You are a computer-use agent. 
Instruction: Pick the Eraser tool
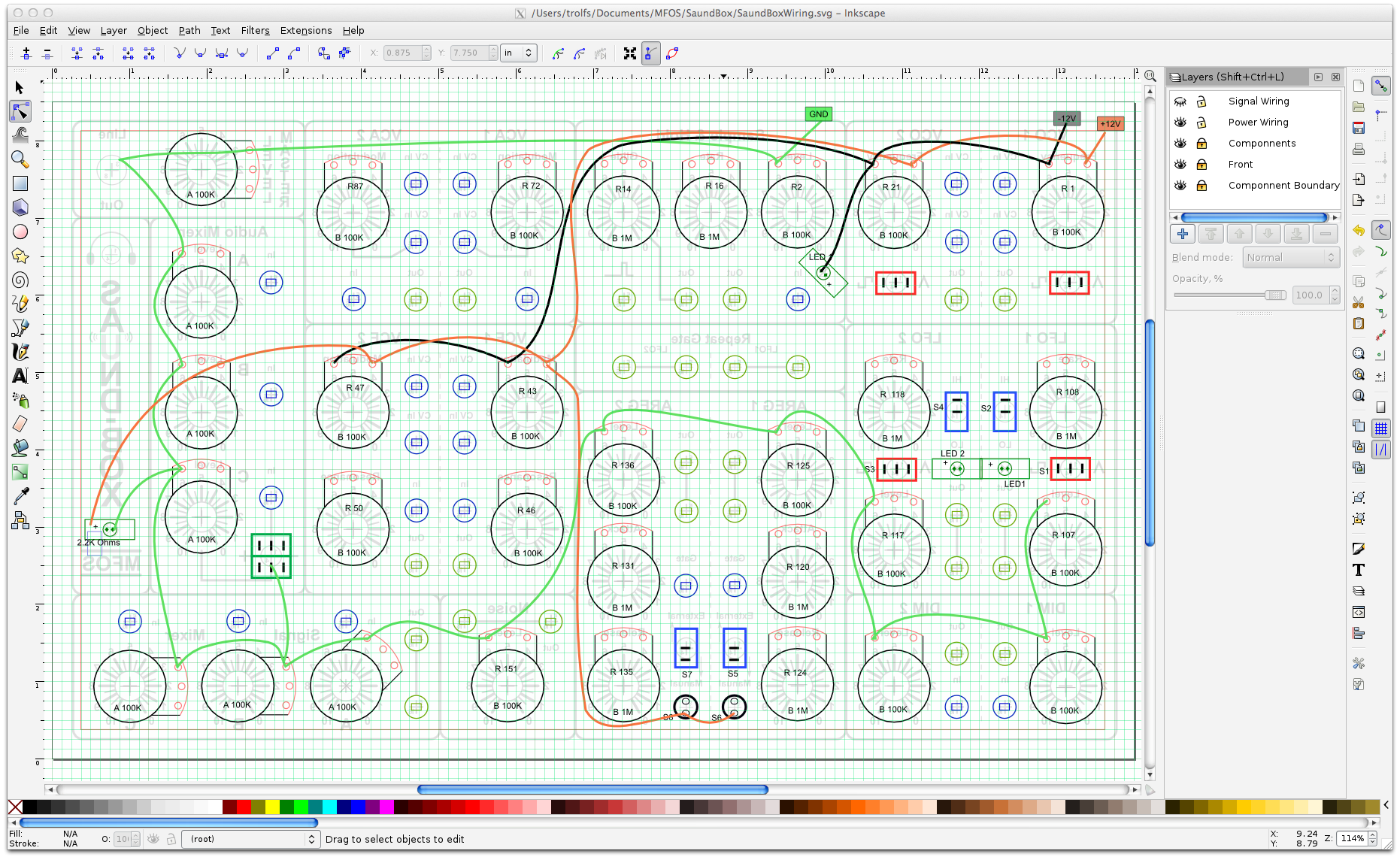pyautogui.click(x=20, y=424)
